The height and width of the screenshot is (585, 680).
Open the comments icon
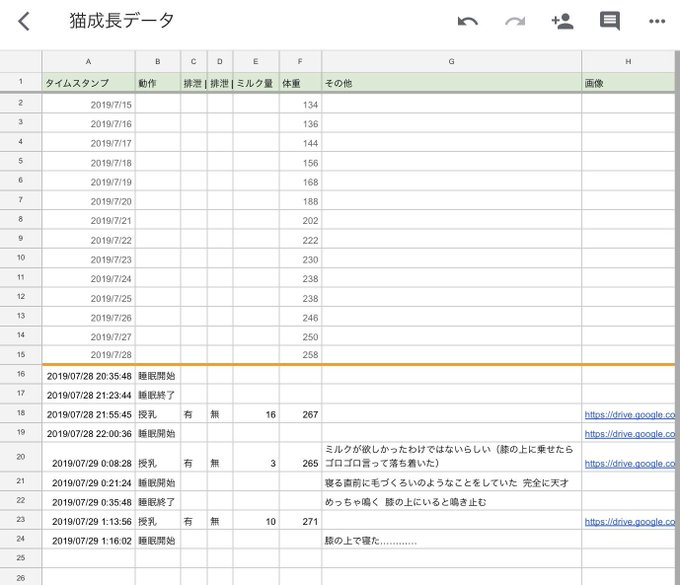[610, 21]
